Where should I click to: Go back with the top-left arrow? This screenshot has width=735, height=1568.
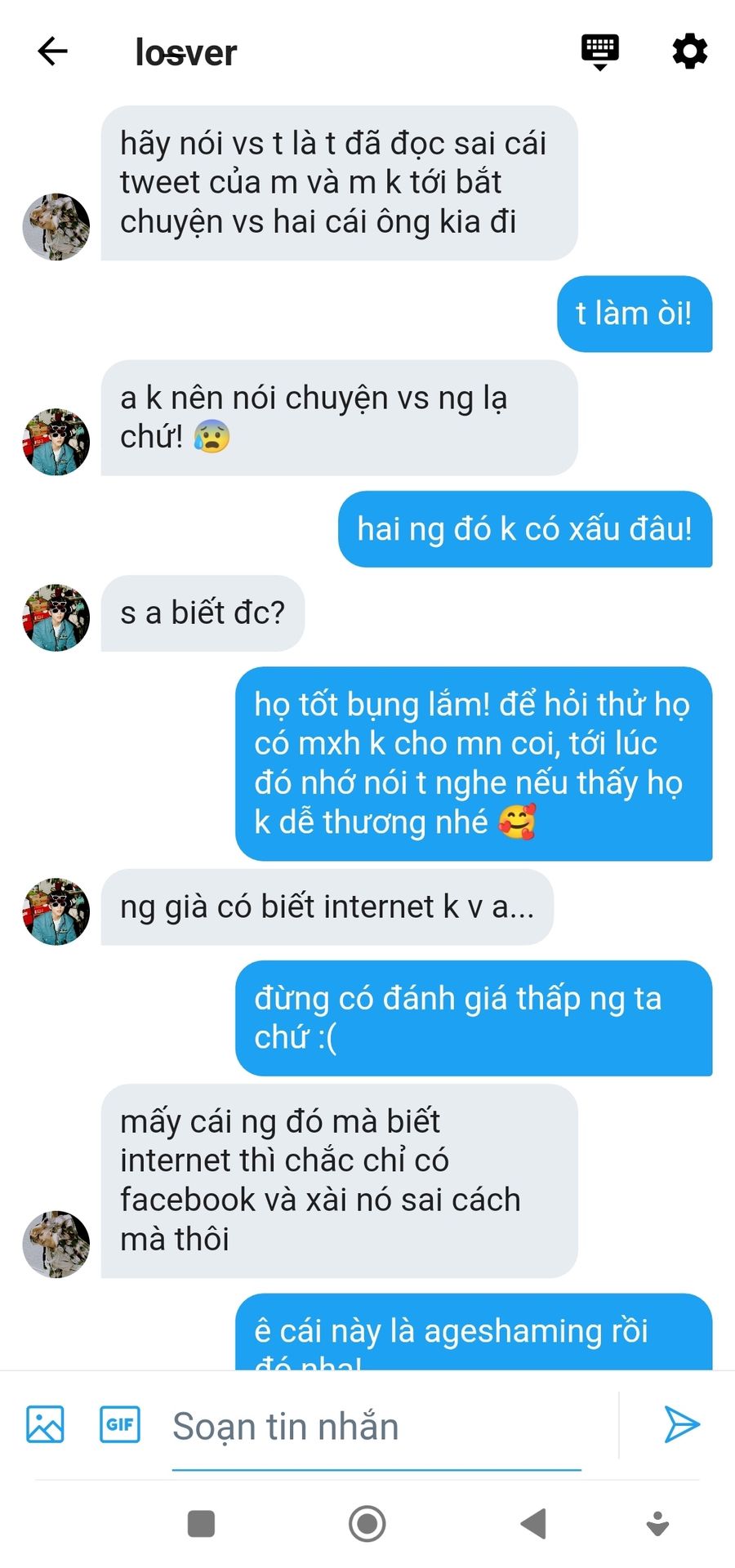point(52,51)
